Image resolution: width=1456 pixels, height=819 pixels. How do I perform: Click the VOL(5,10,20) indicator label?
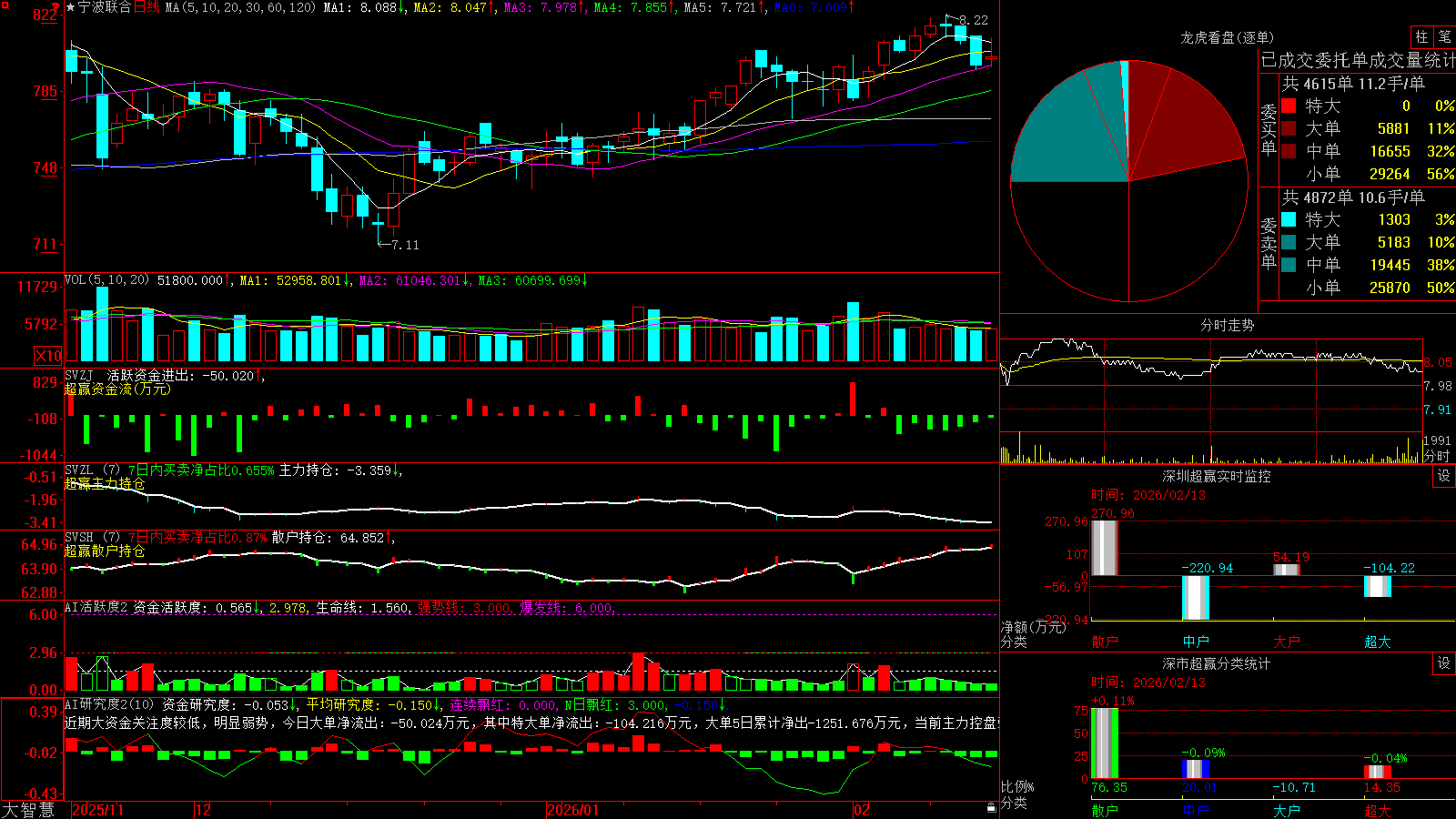pyautogui.click(x=106, y=280)
